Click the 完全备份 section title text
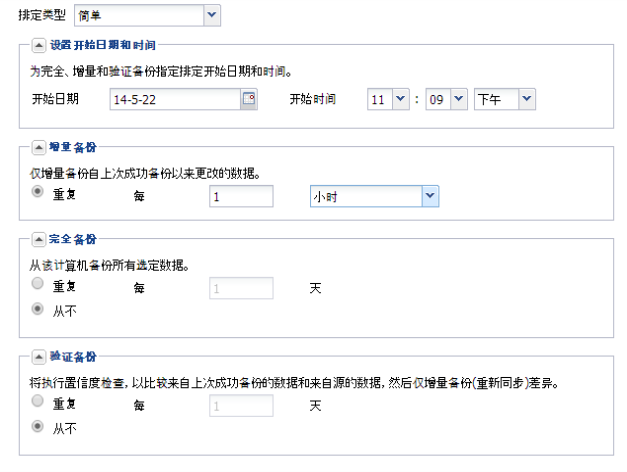627x472 pixels. pyautogui.click(x=69, y=242)
